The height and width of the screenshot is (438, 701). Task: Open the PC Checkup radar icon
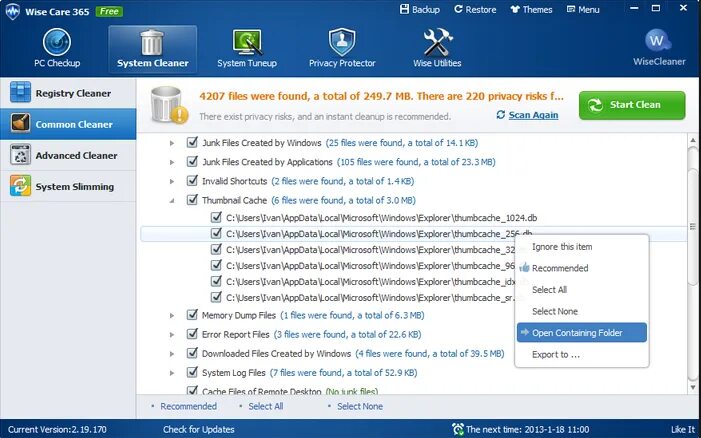(x=57, y=42)
